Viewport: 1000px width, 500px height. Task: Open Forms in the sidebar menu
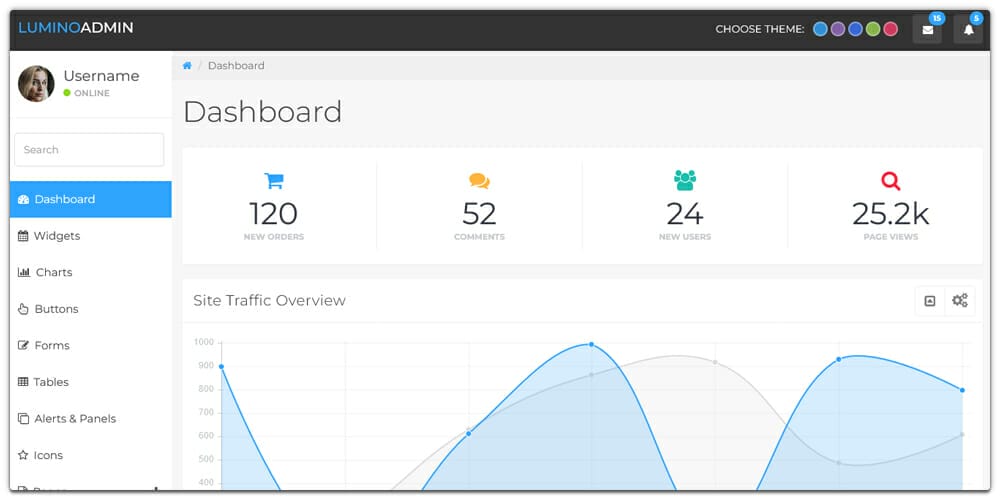point(91,345)
